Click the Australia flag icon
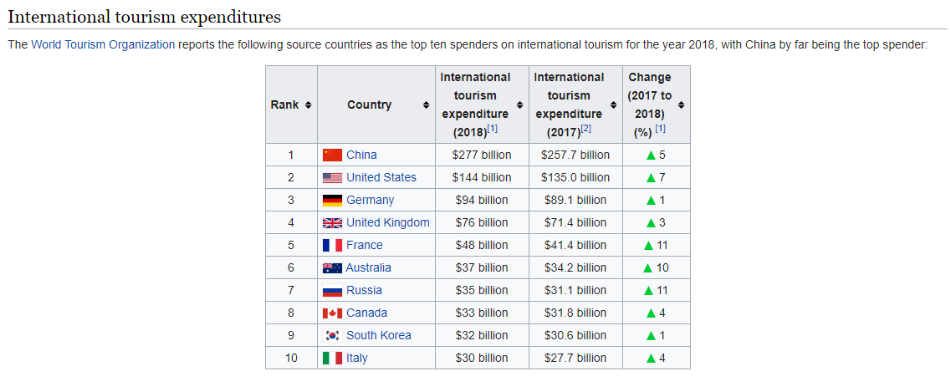Image resolution: width=950 pixels, height=381 pixels. click(332, 268)
